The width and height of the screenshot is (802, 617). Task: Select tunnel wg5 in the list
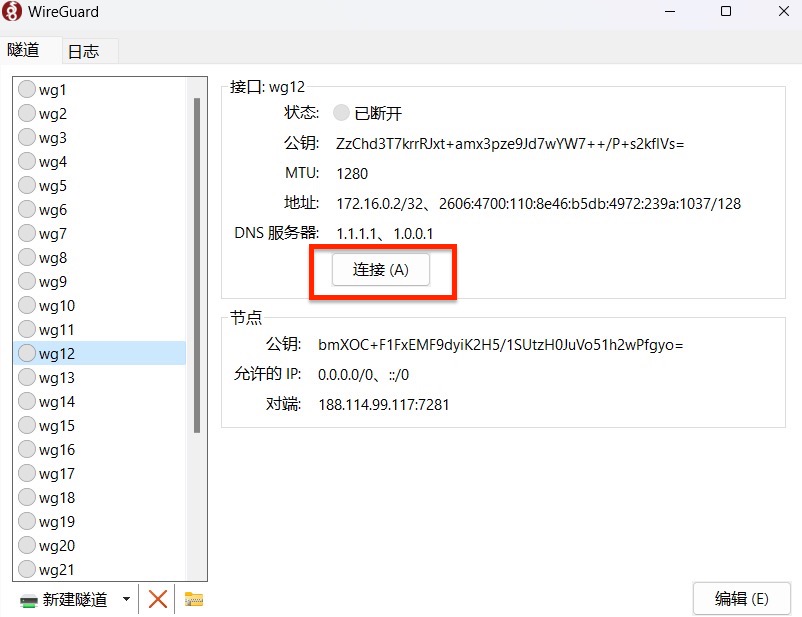pyautogui.click(x=53, y=186)
